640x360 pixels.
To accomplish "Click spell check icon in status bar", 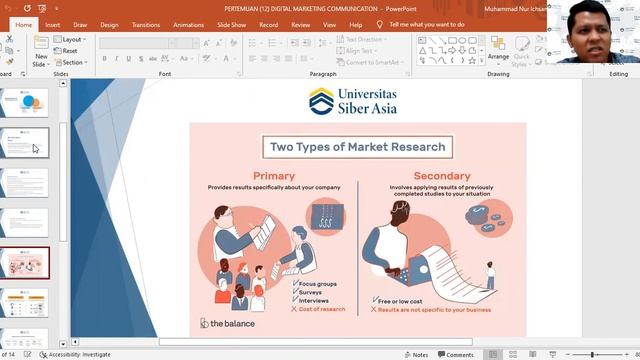I will [27, 354].
